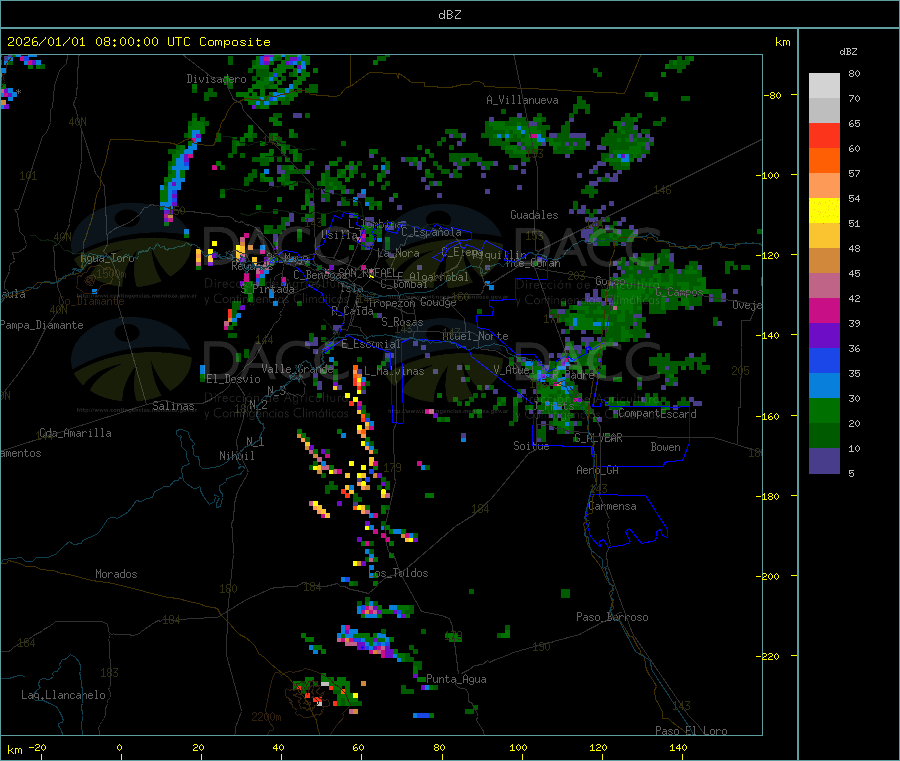The width and height of the screenshot is (900, 761).
Task: Pick the green 20–30 dBZ legend swatch
Action: click(x=824, y=410)
